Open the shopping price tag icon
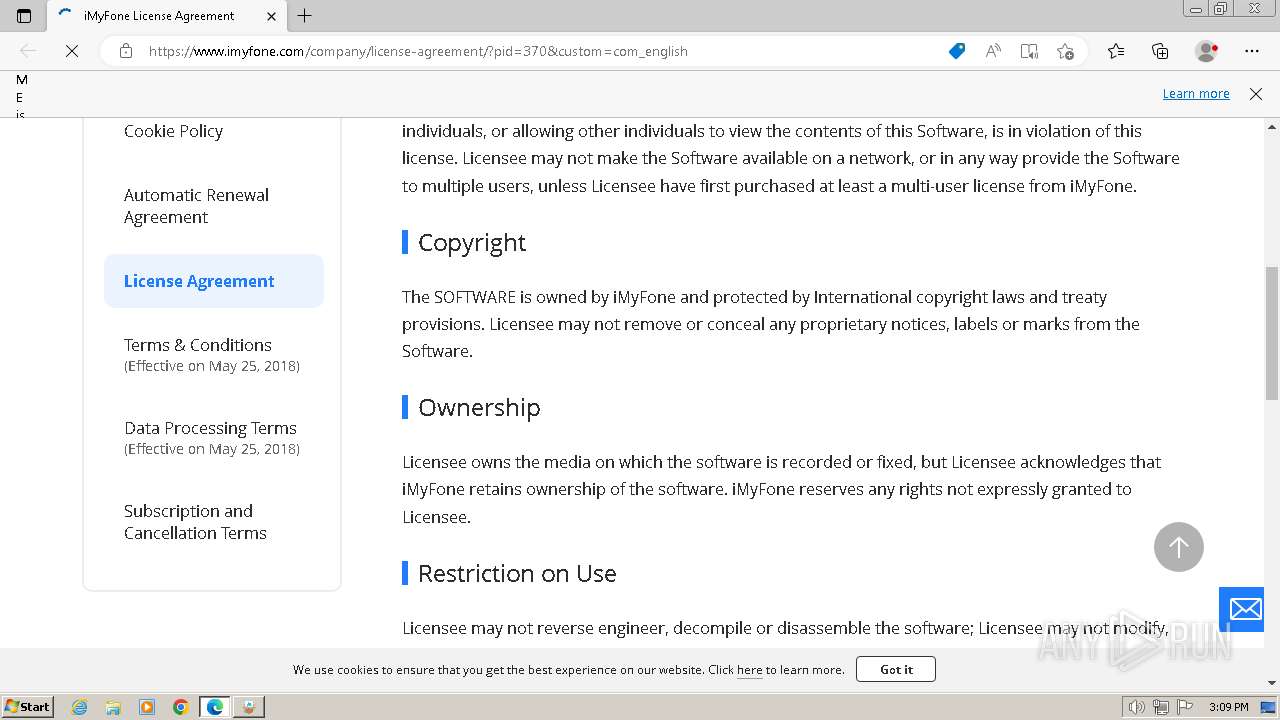 tap(957, 51)
